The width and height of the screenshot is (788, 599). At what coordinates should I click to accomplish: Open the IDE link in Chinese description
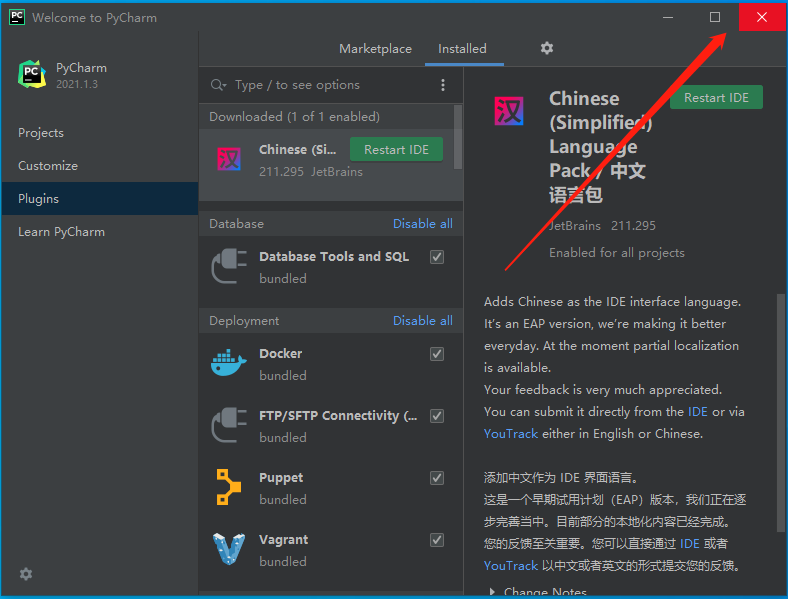coord(690,544)
